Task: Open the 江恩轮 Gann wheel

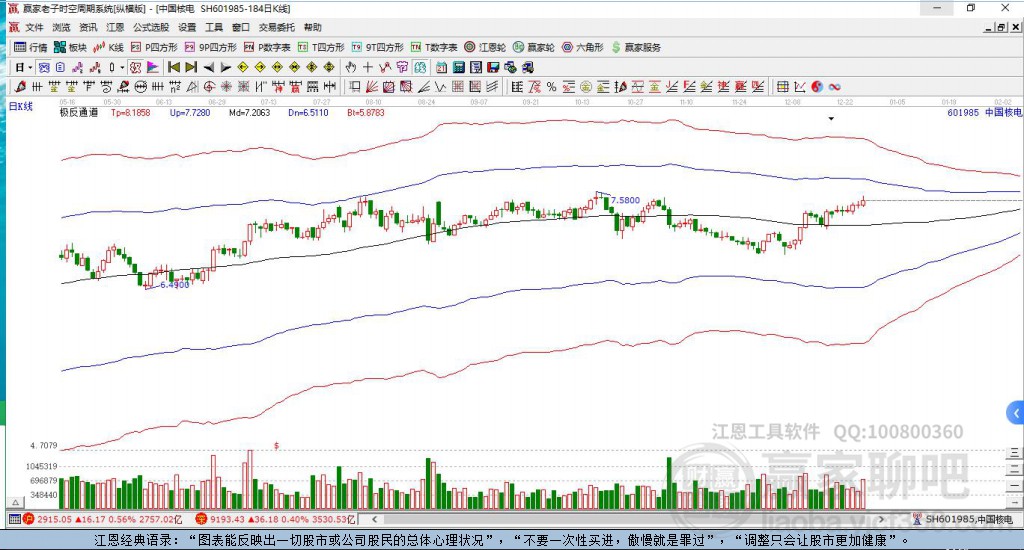Action: [x=485, y=47]
